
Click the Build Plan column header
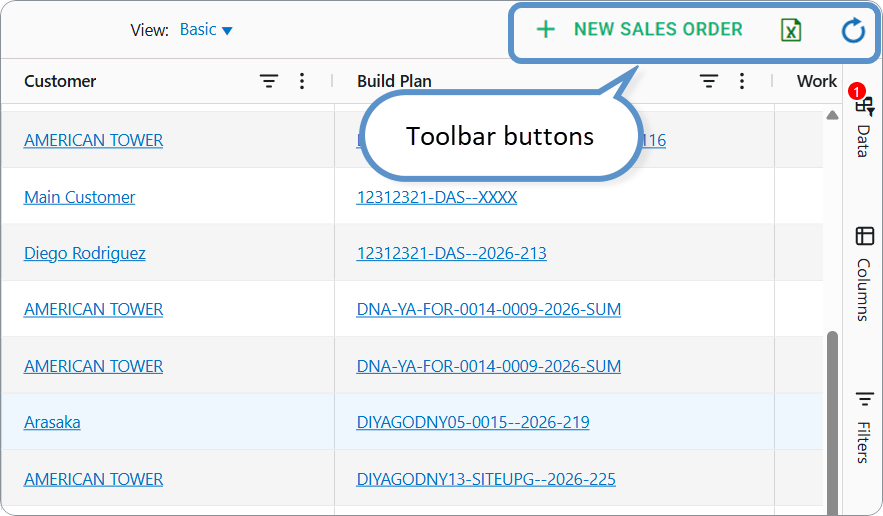click(x=394, y=81)
